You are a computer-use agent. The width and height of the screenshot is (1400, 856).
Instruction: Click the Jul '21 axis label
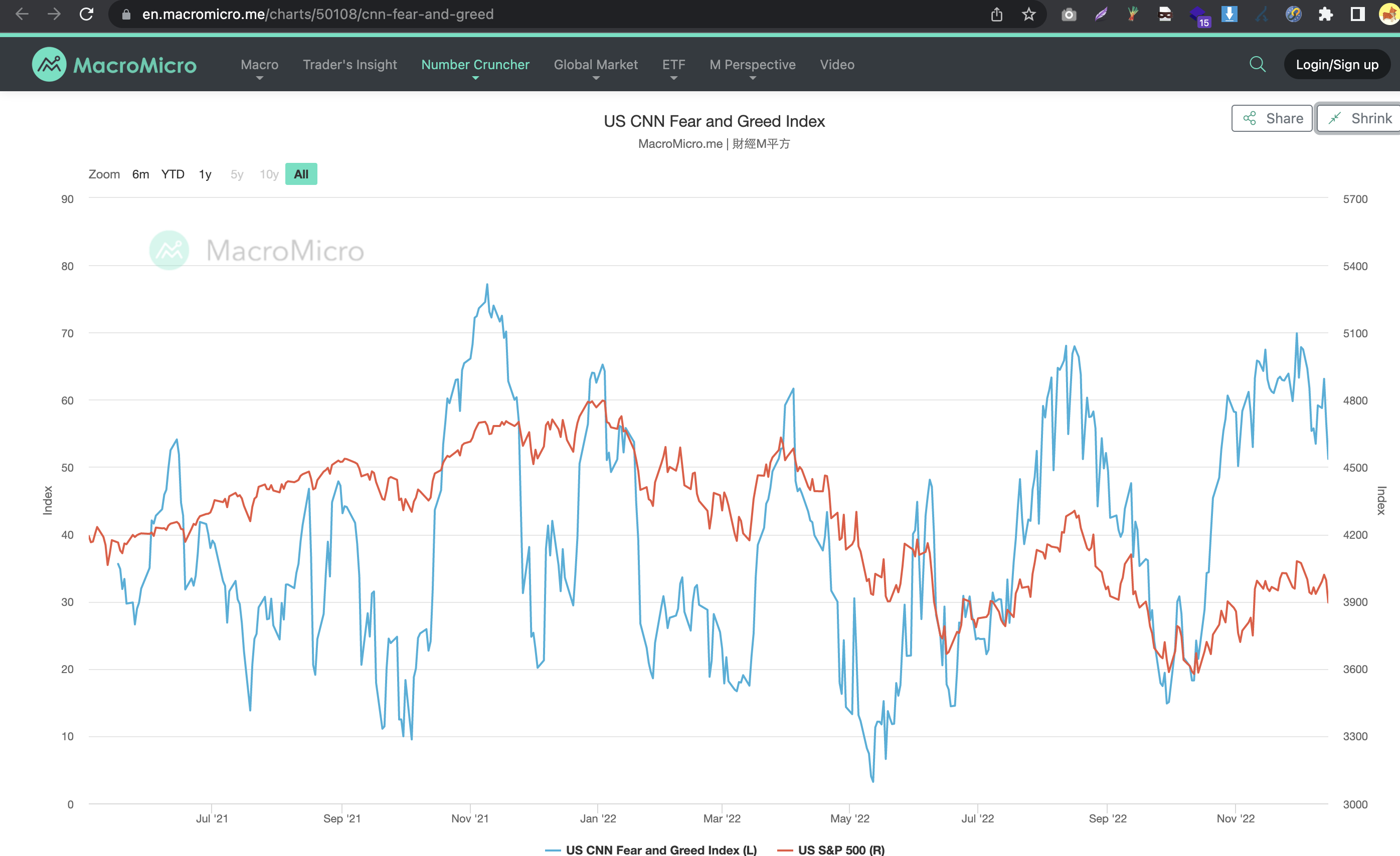(212, 818)
